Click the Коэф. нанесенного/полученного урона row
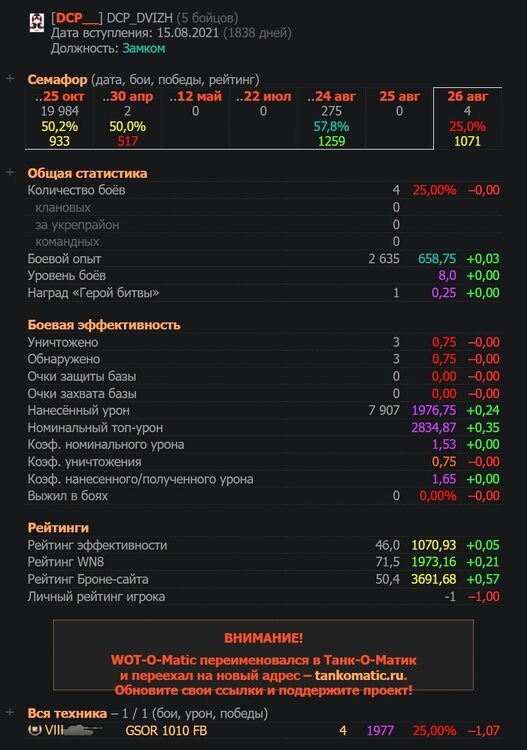This screenshot has width=527, height=750. point(264,479)
